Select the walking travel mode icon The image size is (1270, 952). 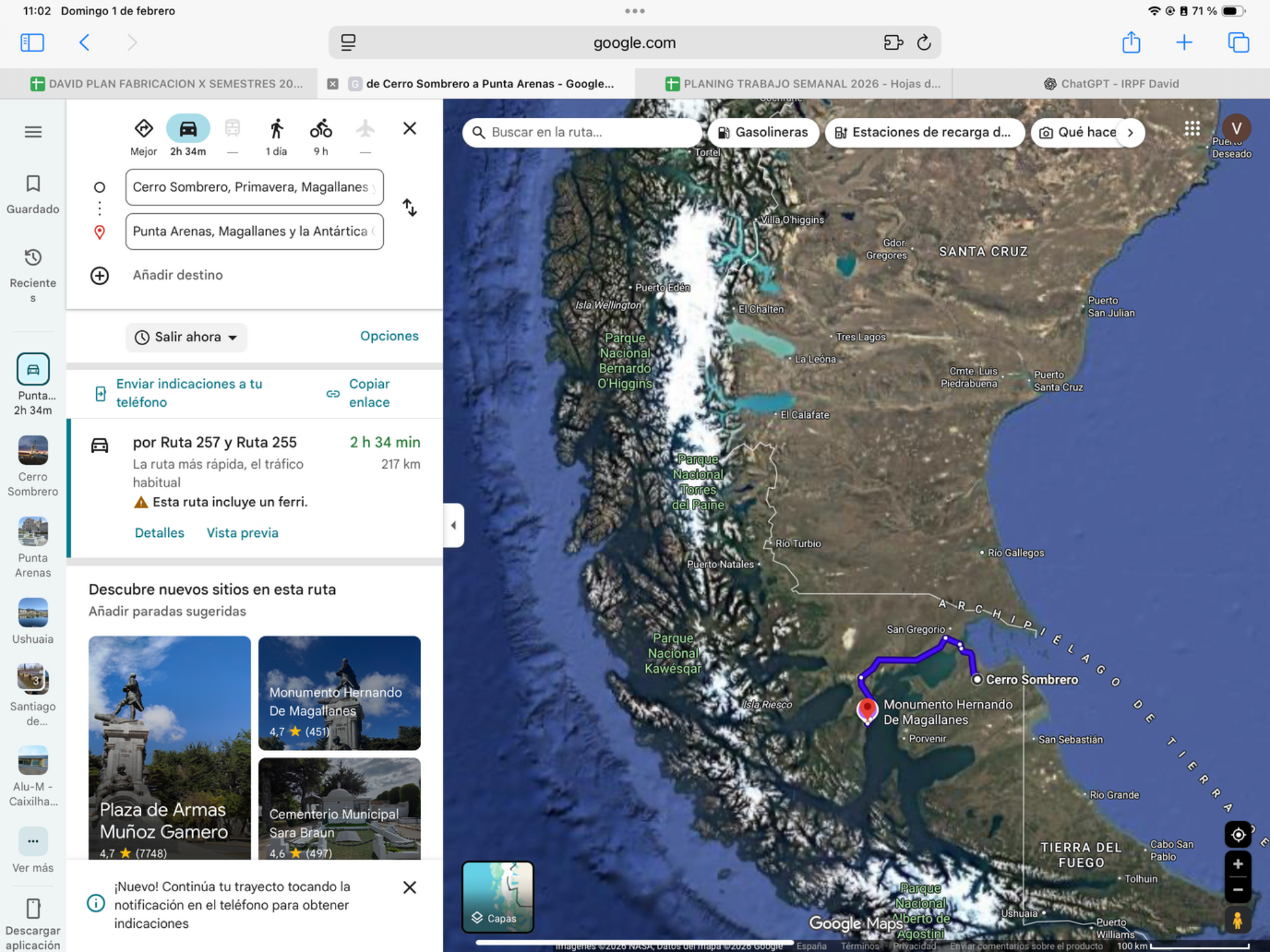click(x=277, y=129)
